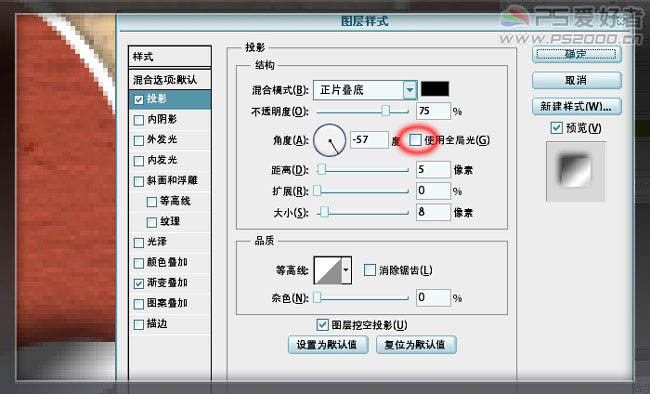Enable 消除锯齿 anti-alias checkbox

pyautogui.click(x=369, y=270)
